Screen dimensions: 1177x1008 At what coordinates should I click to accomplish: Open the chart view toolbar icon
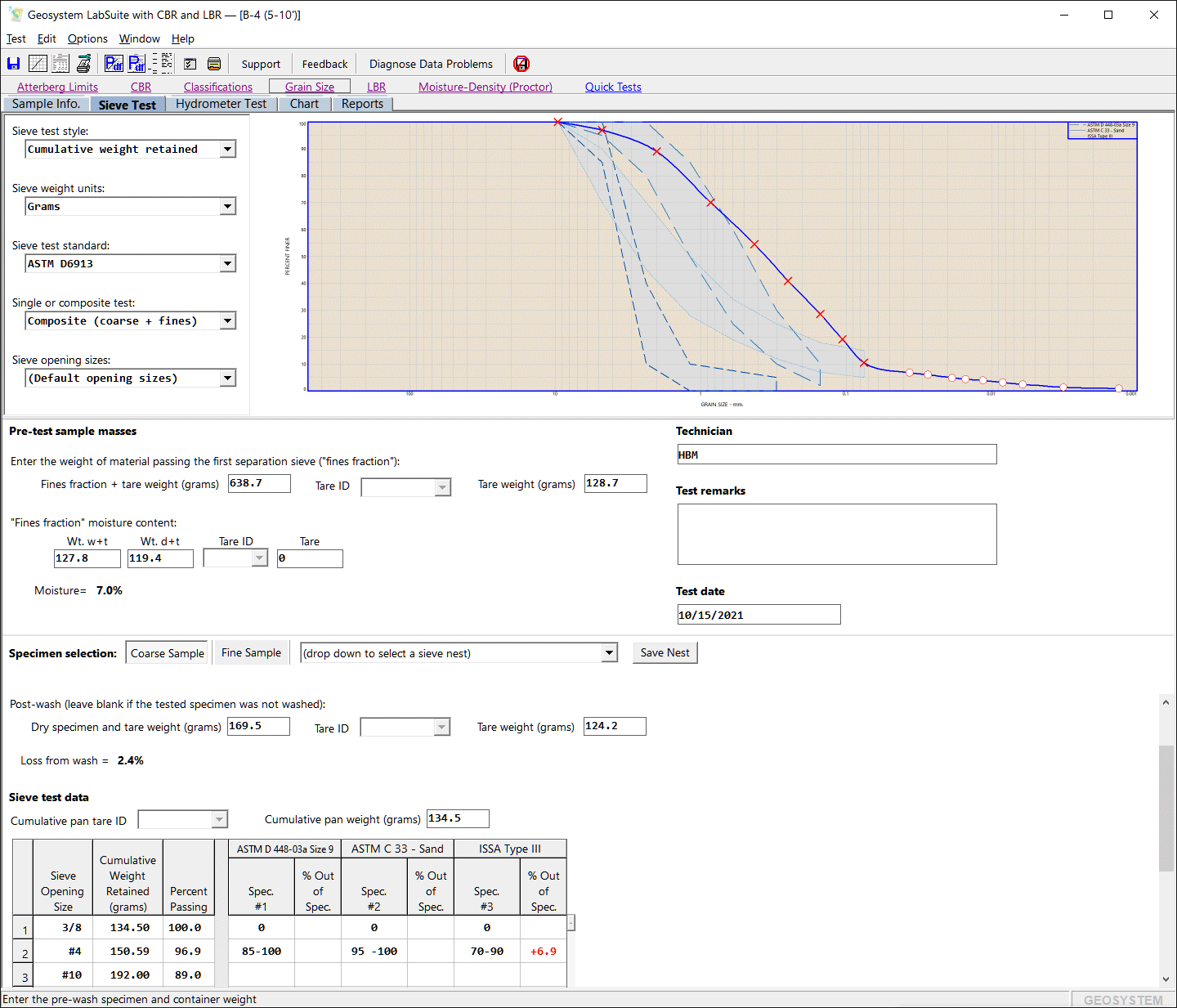tap(38, 64)
